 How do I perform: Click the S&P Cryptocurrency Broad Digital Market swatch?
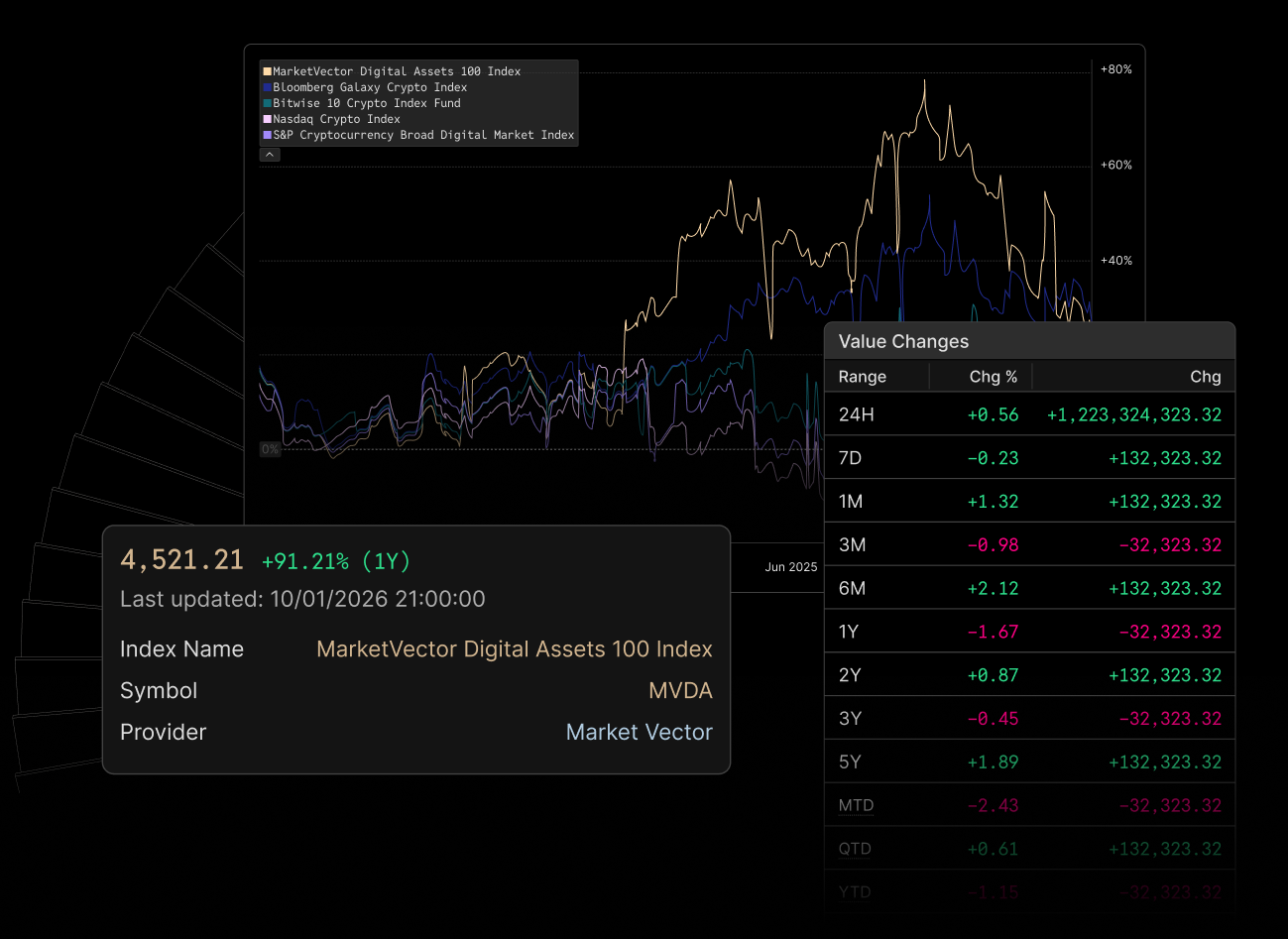[x=267, y=135]
